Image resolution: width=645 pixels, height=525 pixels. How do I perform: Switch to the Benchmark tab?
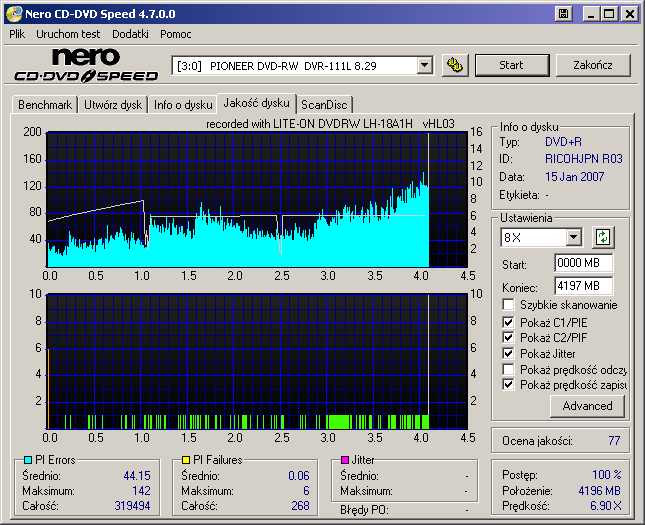45,105
